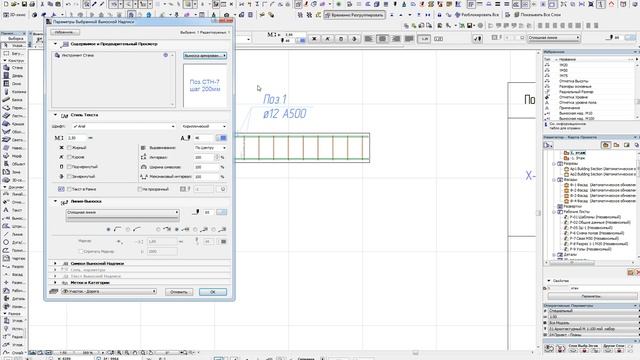Image resolution: width=640 pixels, height=360 pixels.
Task: Select the Door tool in the toolbox
Action: (x=12, y=76)
